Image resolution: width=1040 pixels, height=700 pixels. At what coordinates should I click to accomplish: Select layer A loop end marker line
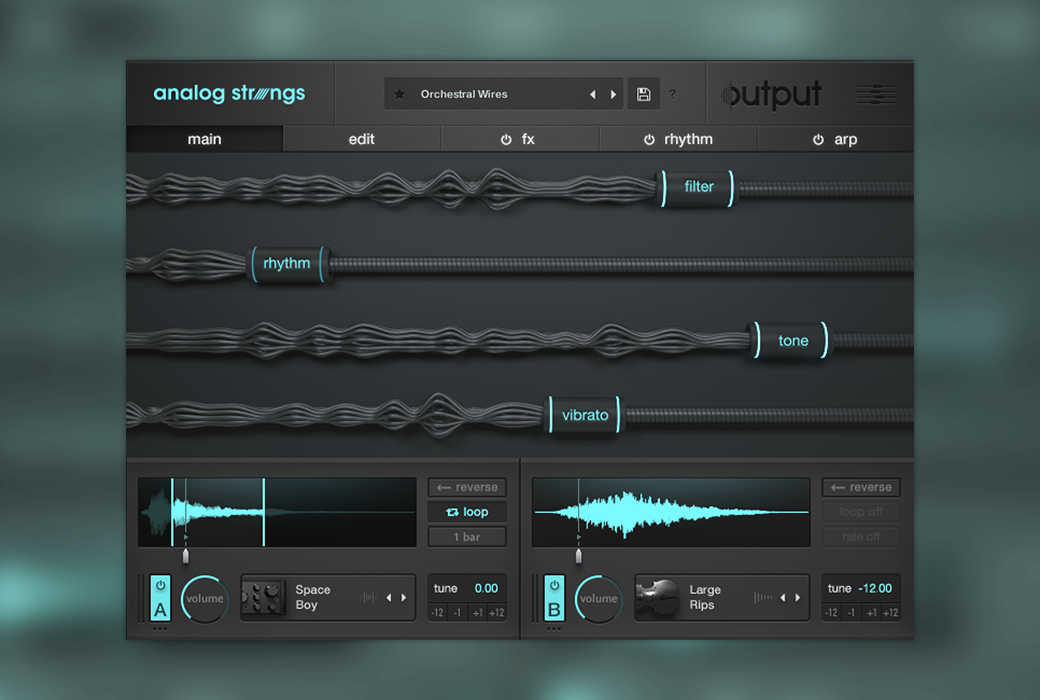pyautogui.click(x=264, y=512)
